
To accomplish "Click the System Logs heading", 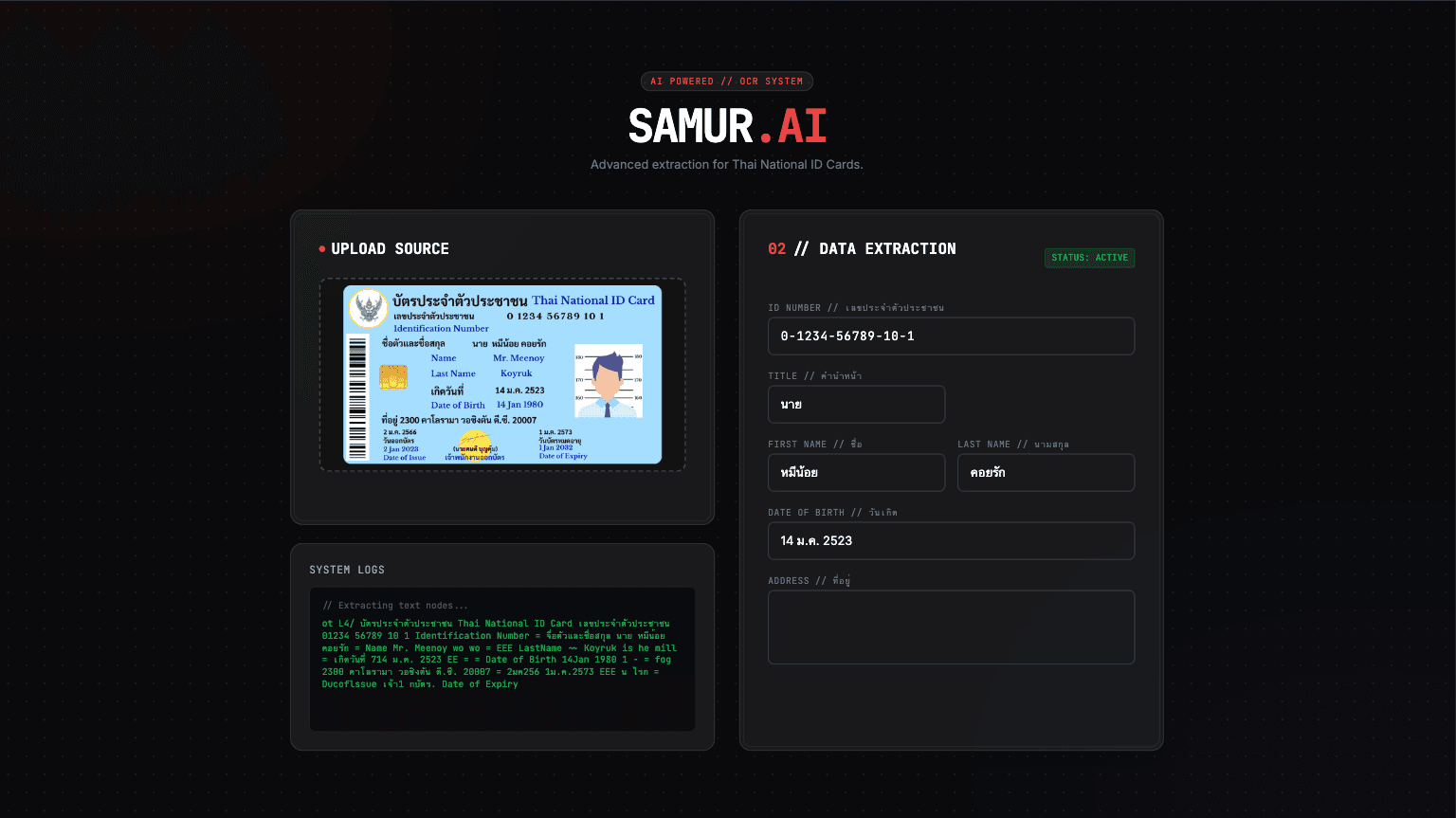I will [347, 570].
